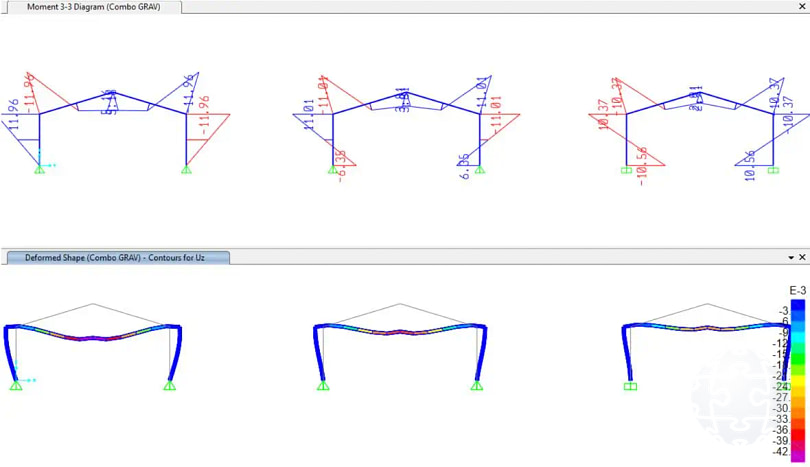Select fixed support of third deformed frame

pos(630,386)
